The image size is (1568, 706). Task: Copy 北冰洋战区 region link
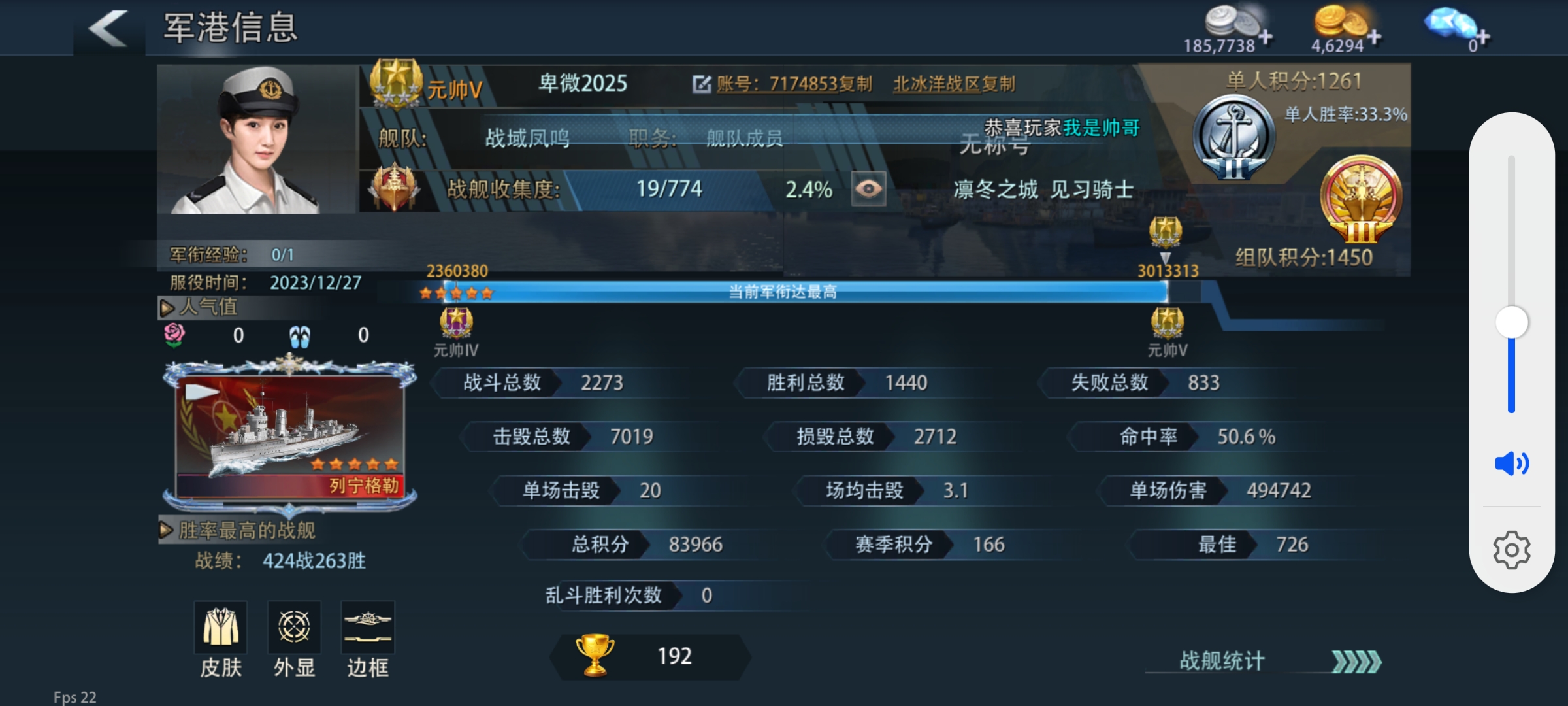pos(954,84)
